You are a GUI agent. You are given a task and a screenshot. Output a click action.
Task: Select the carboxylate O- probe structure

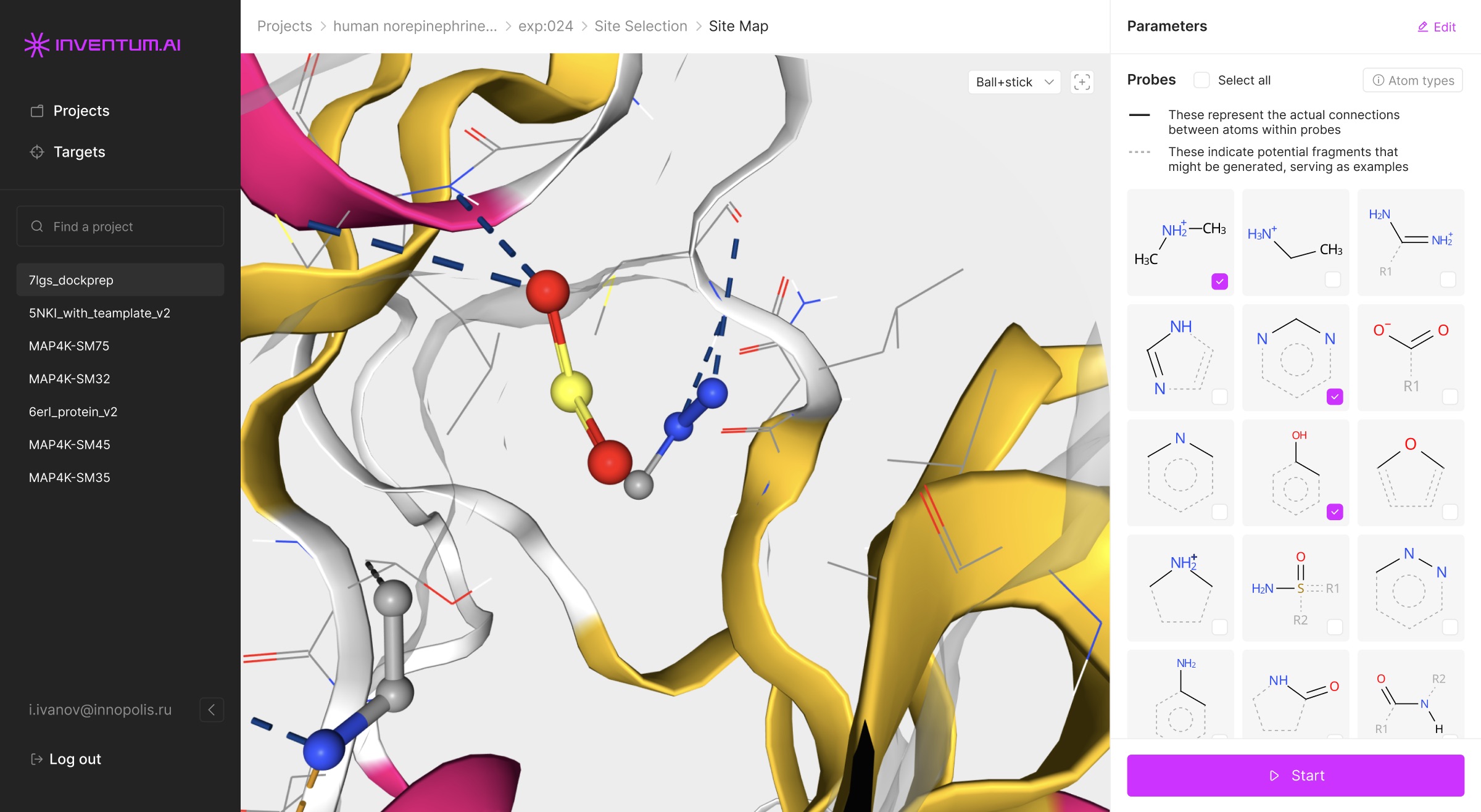click(1411, 358)
